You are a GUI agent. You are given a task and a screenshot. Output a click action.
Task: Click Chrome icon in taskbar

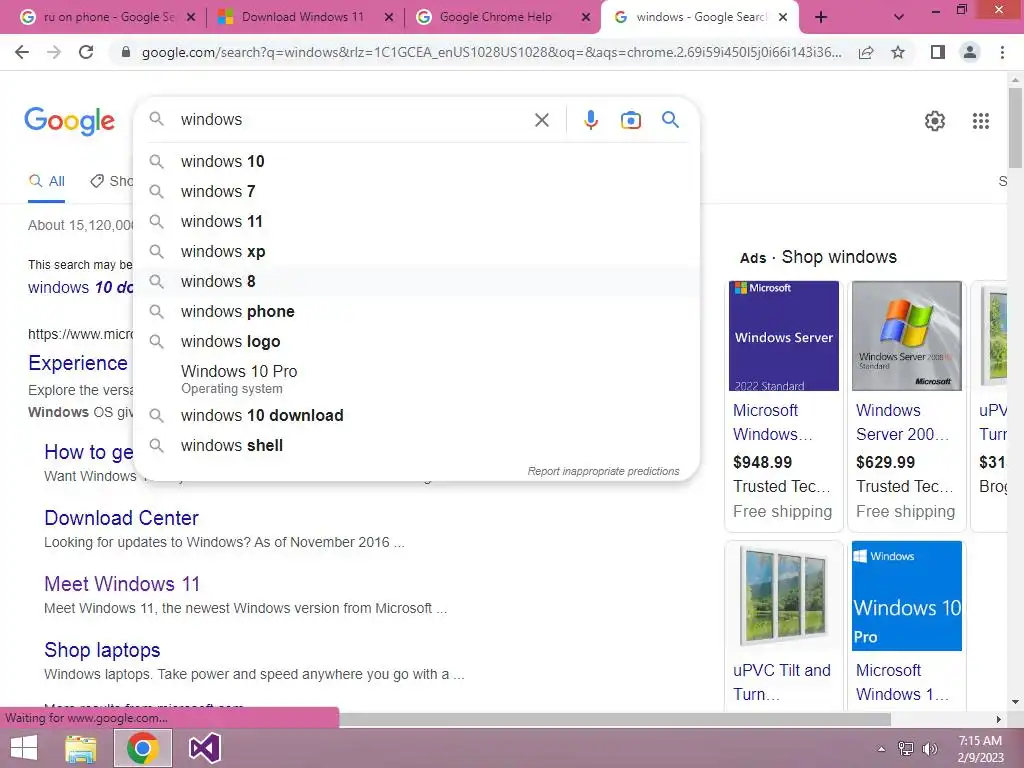point(143,748)
